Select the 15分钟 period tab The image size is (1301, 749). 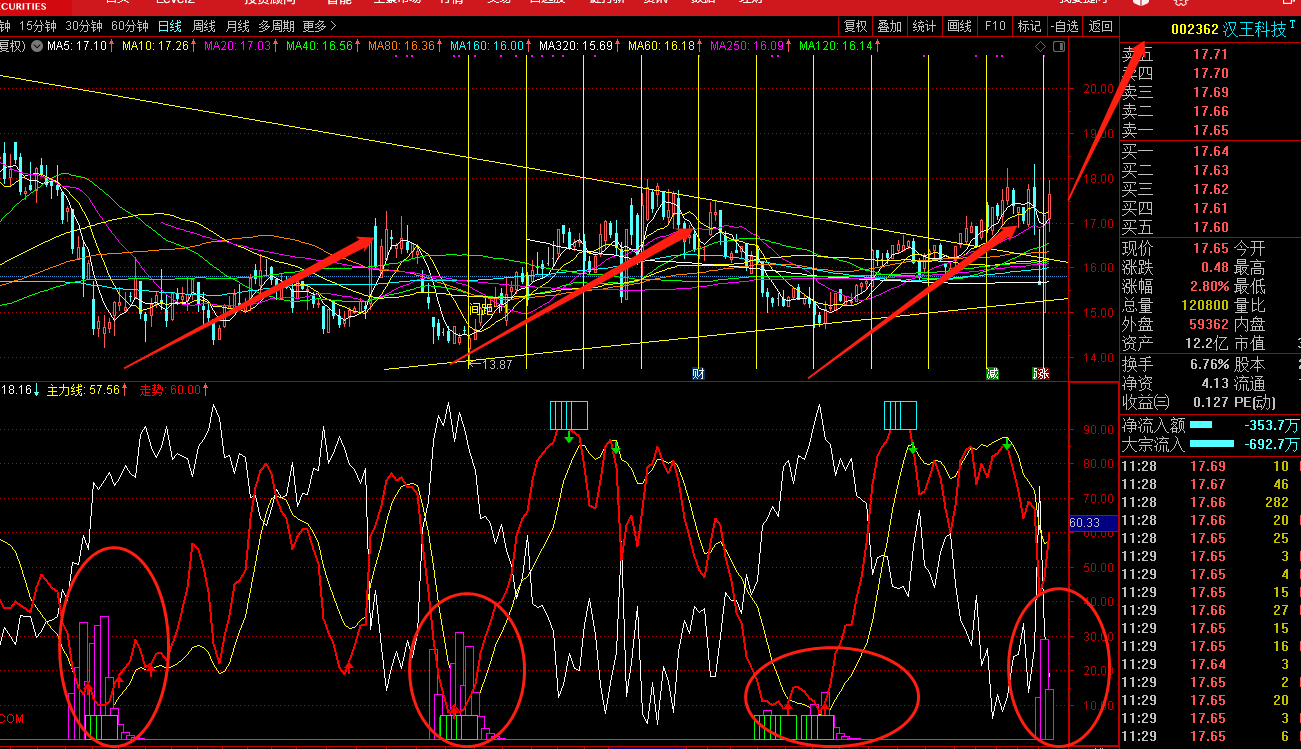point(38,26)
